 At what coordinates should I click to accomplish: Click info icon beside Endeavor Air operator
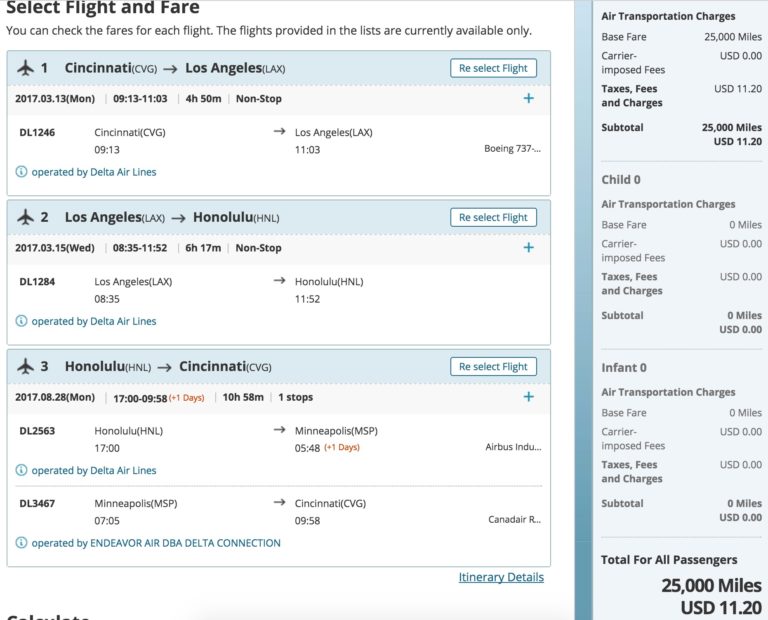(21, 543)
